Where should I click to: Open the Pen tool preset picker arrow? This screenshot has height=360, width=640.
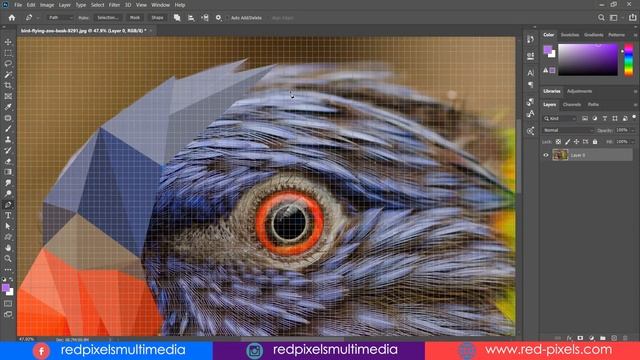(x=38, y=18)
